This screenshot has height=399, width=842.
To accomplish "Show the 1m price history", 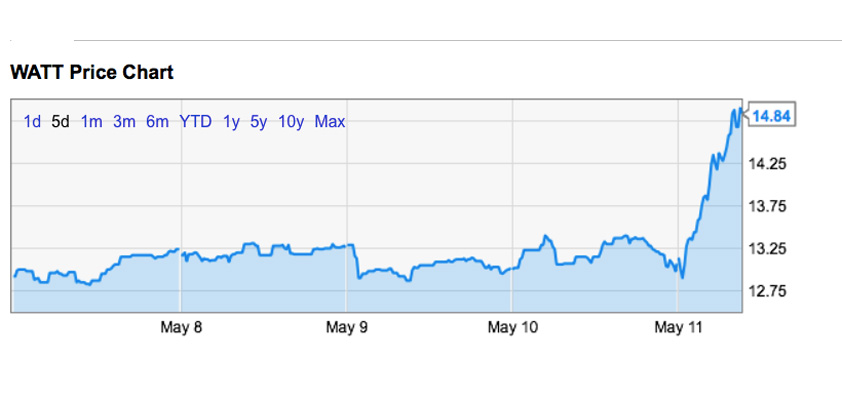I will (x=91, y=122).
